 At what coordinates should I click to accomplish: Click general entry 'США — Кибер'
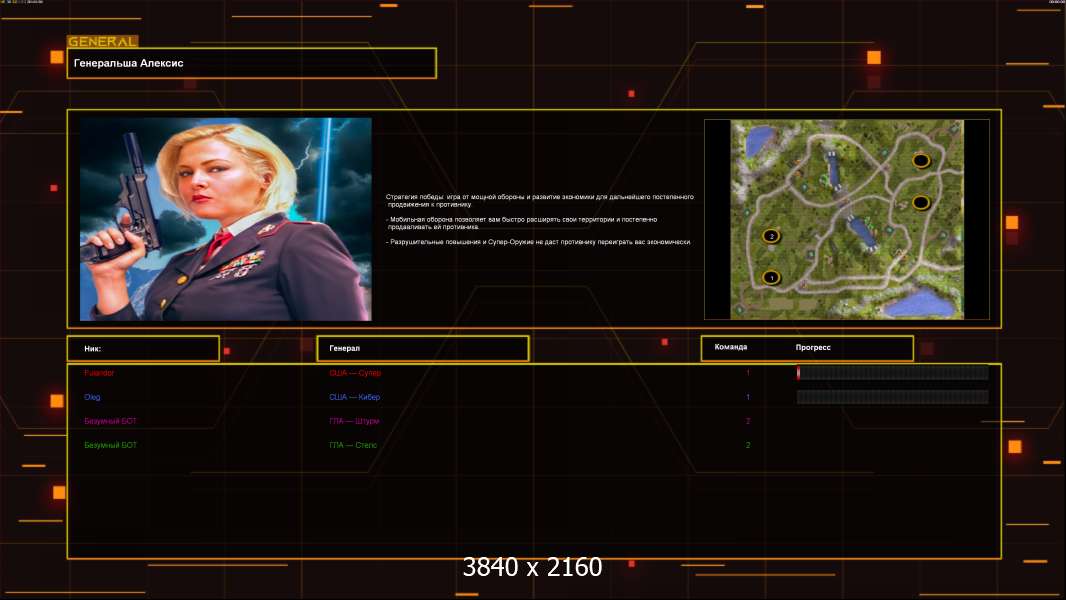click(x=354, y=397)
